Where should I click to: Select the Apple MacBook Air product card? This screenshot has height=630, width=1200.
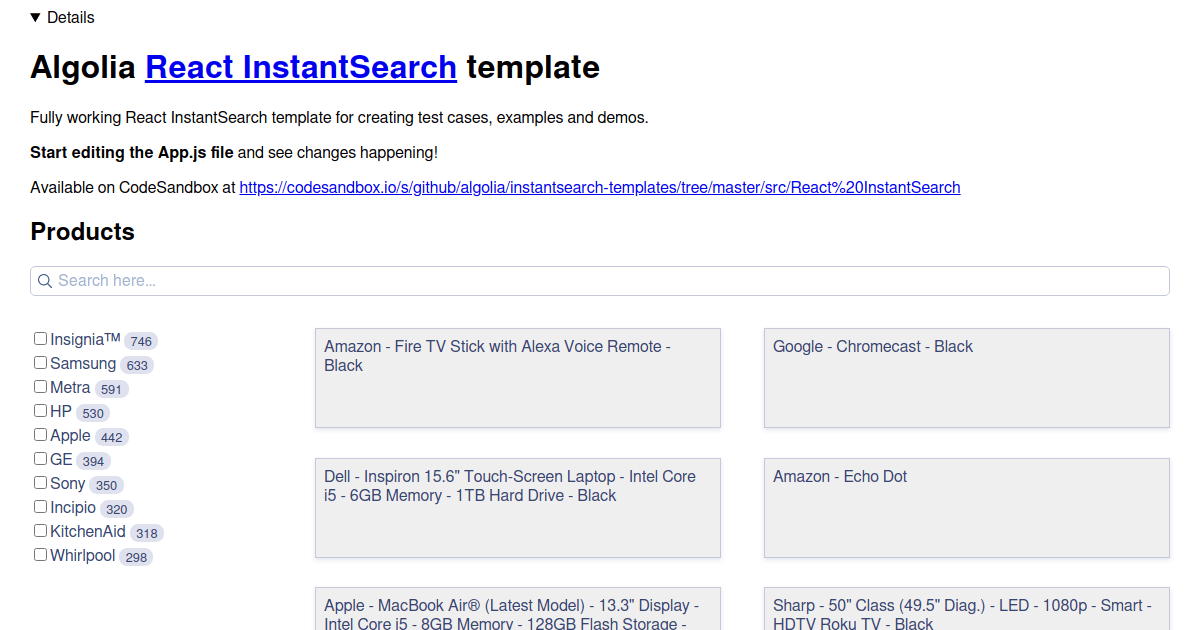coord(518,609)
